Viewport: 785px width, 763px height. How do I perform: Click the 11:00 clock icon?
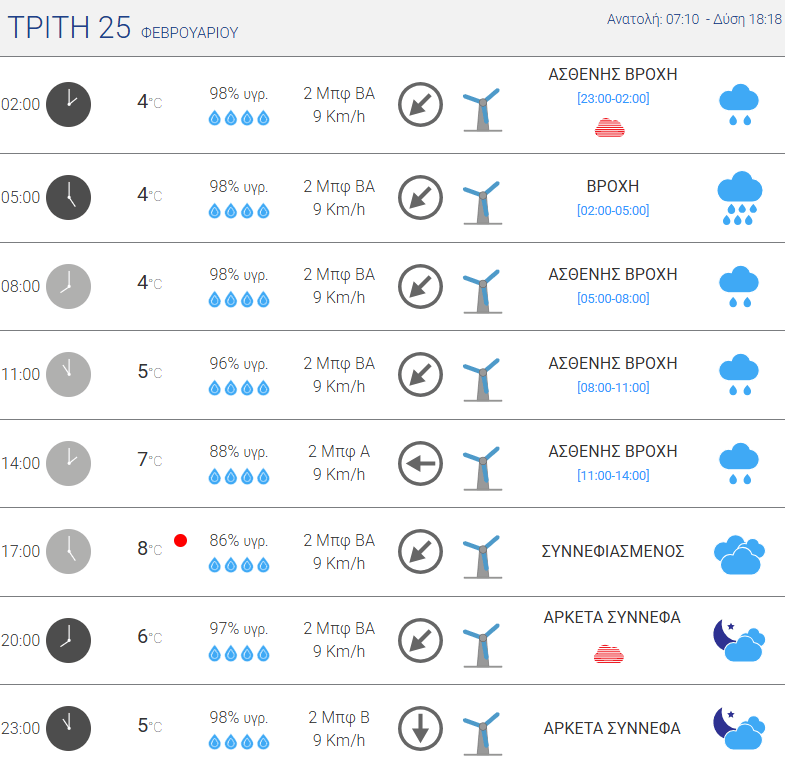pos(68,374)
